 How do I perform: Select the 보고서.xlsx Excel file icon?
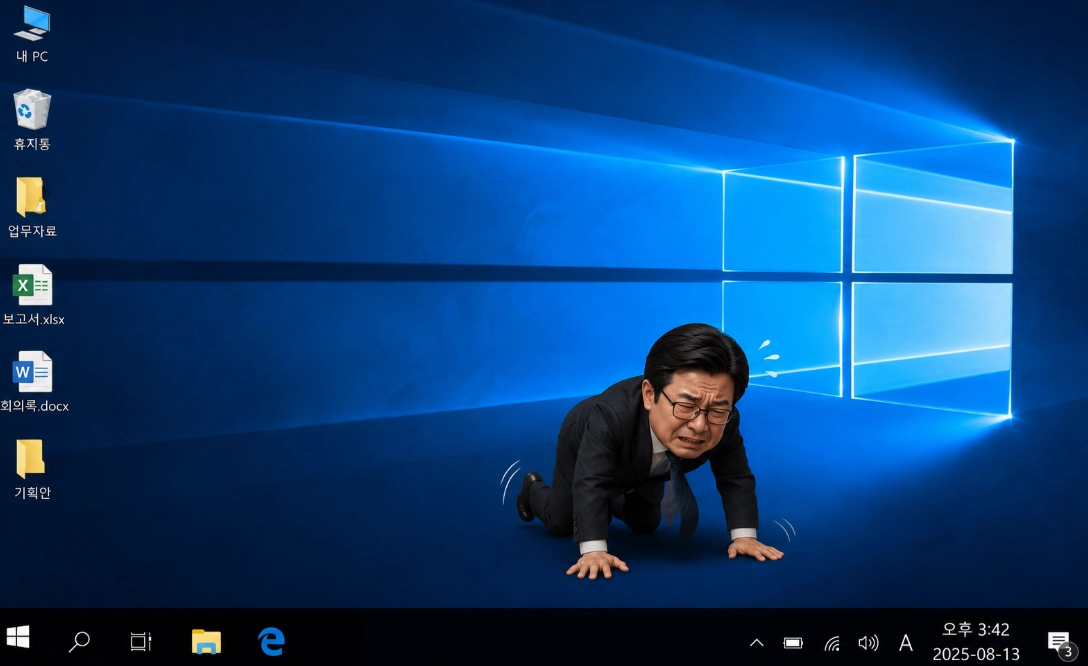click(32, 284)
